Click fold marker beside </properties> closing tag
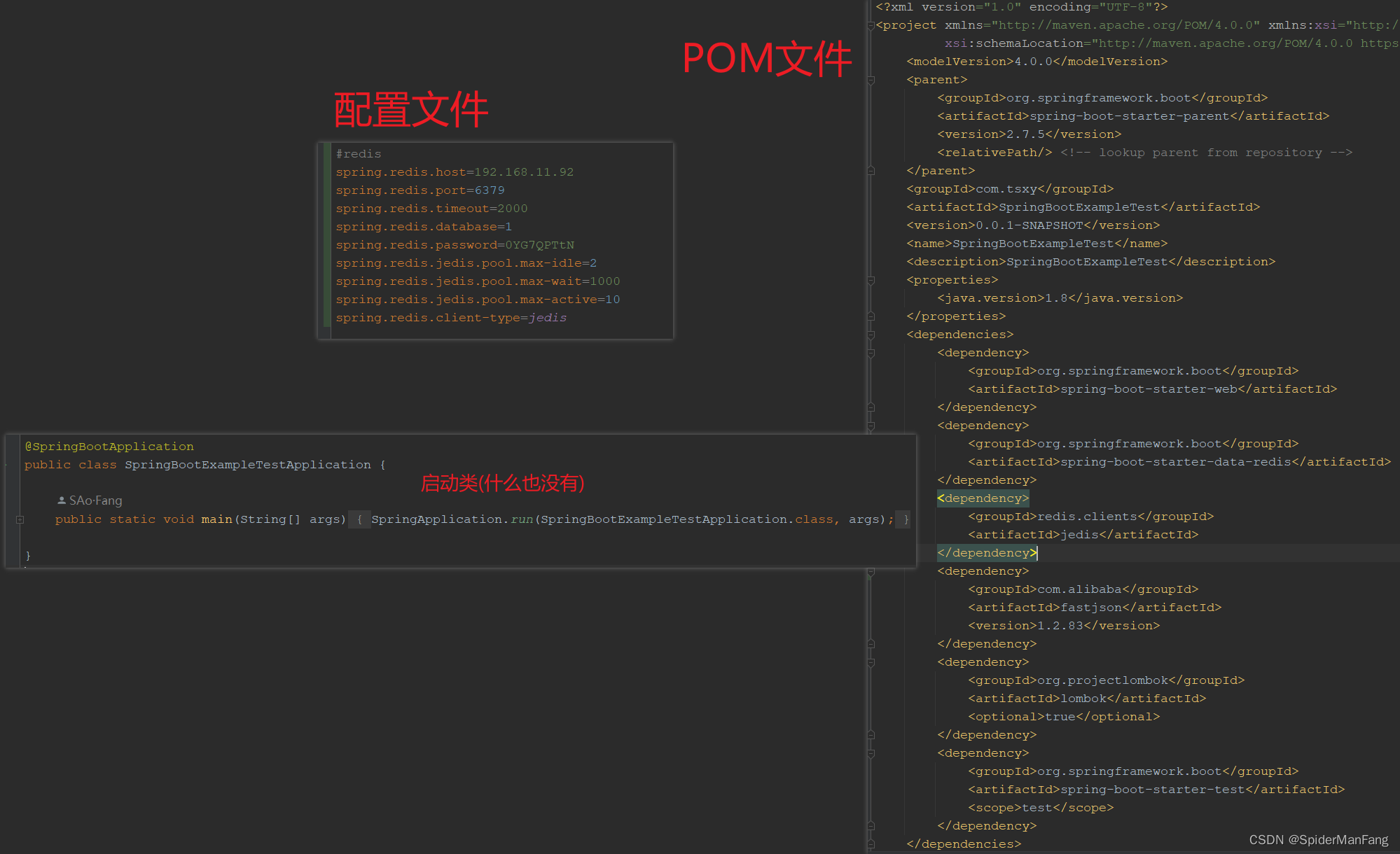This screenshot has height=854, width=1400. [871, 316]
